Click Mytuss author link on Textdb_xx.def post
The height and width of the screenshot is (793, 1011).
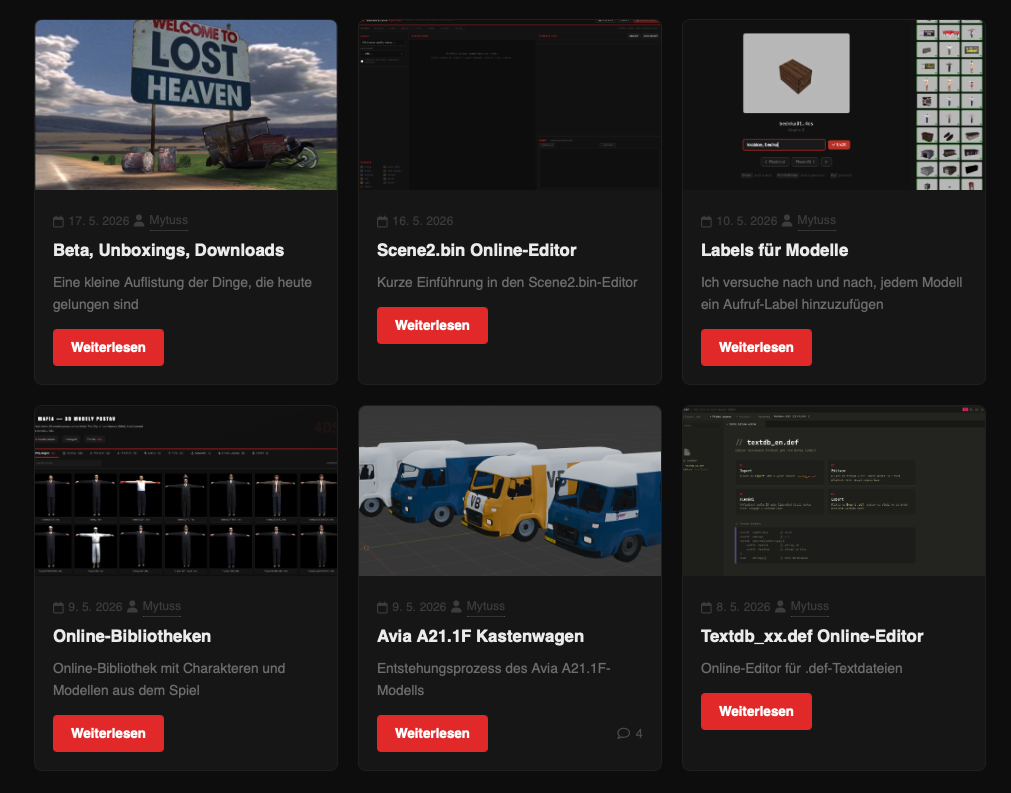810,607
